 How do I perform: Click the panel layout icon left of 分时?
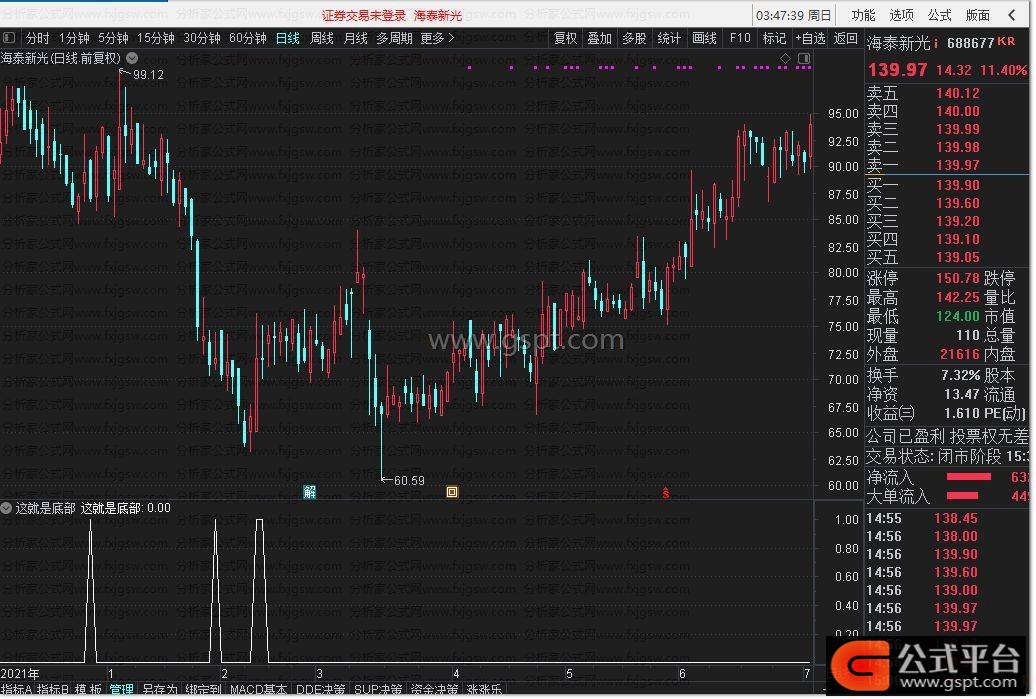coord(9,38)
